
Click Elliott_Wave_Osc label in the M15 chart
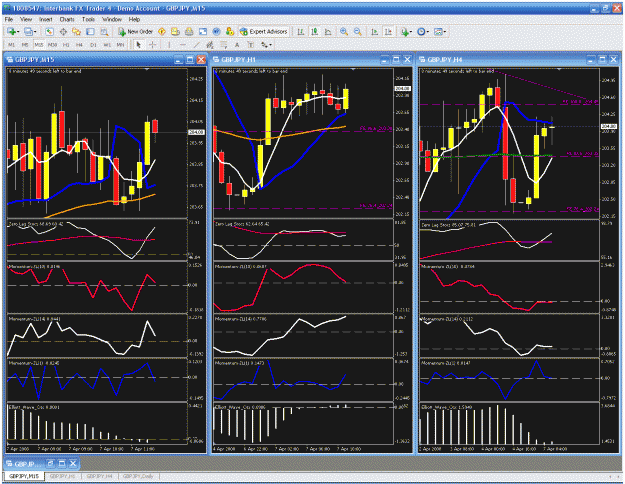[34, 407]
